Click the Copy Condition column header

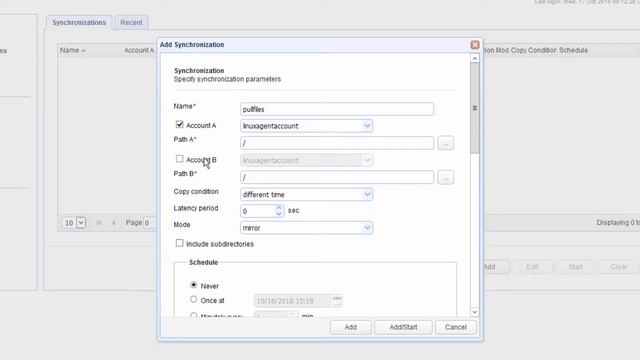534,50
